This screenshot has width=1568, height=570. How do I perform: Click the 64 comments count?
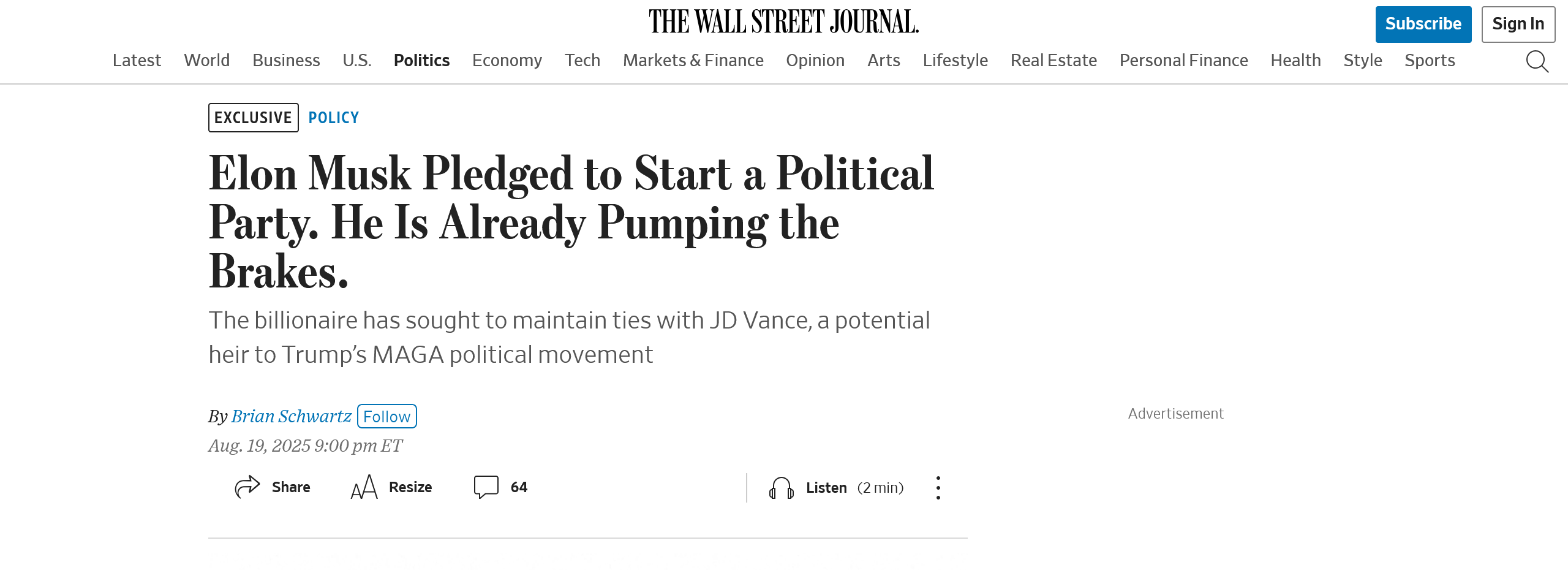point(519,487)
